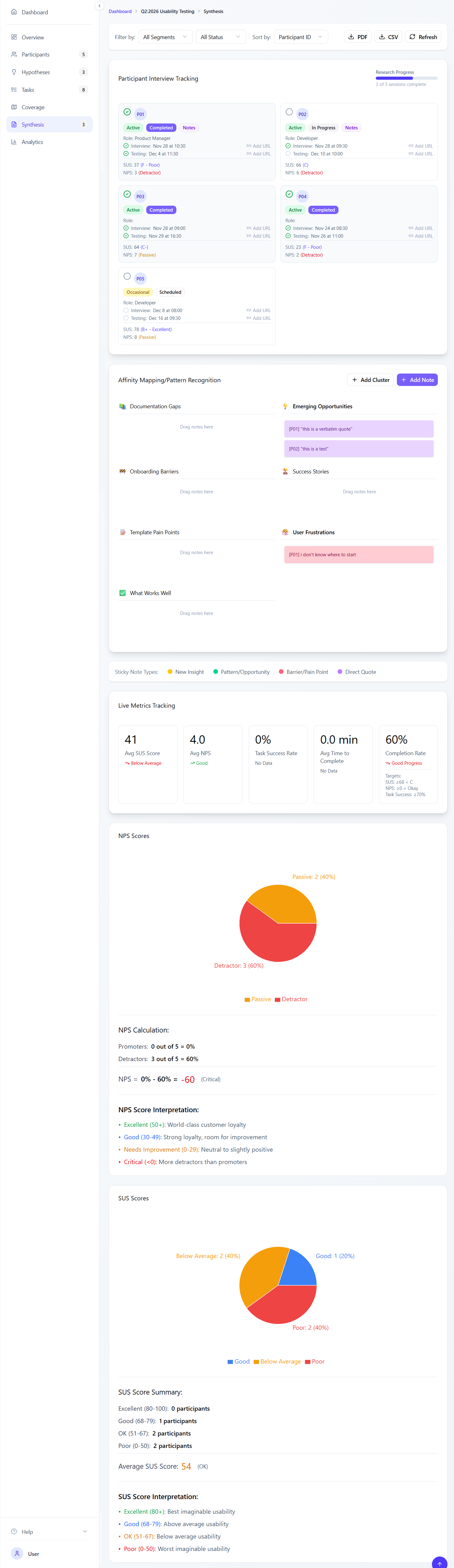Go to Tasks in the sidebar
Screen dimensions: 454x1568
[x=28, y=90]
